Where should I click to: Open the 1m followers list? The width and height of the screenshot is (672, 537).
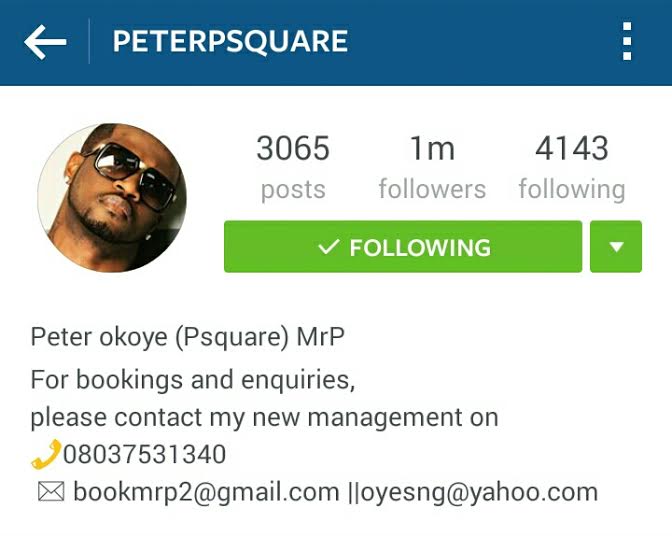(432, 167)
